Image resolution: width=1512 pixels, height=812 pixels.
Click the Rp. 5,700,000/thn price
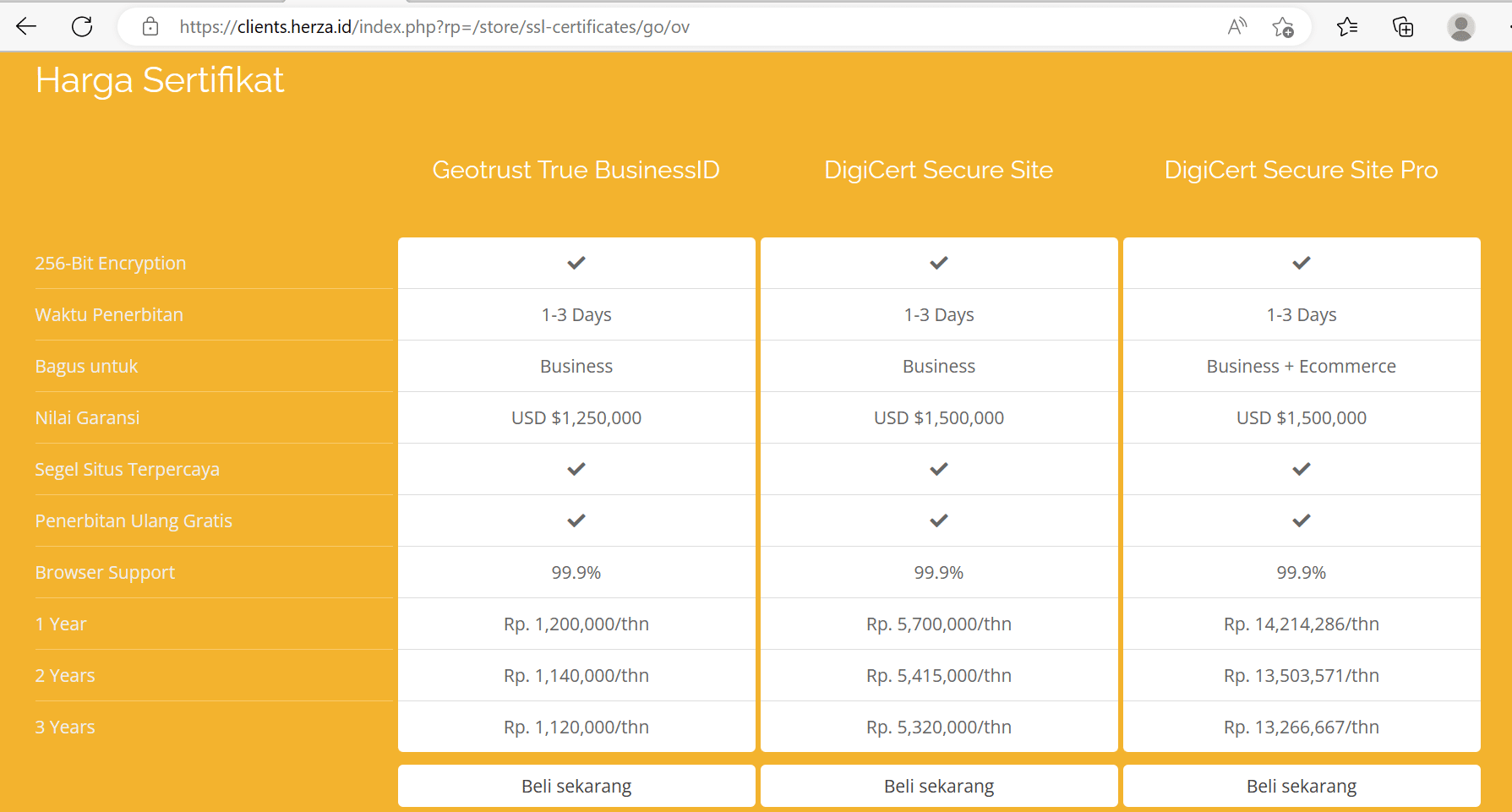click(x=939, y=624)
